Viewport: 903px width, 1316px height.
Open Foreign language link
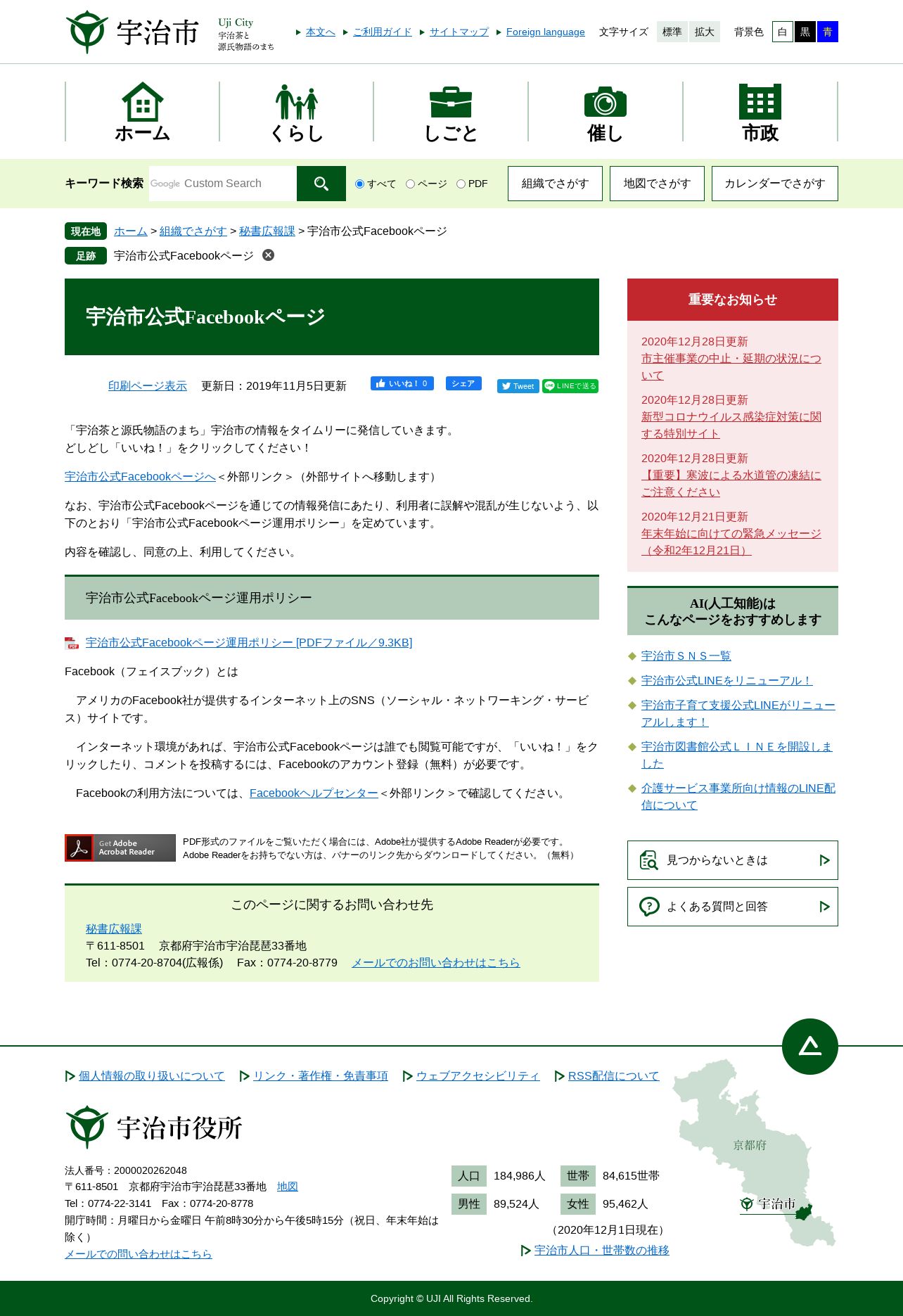pos(546,32)
